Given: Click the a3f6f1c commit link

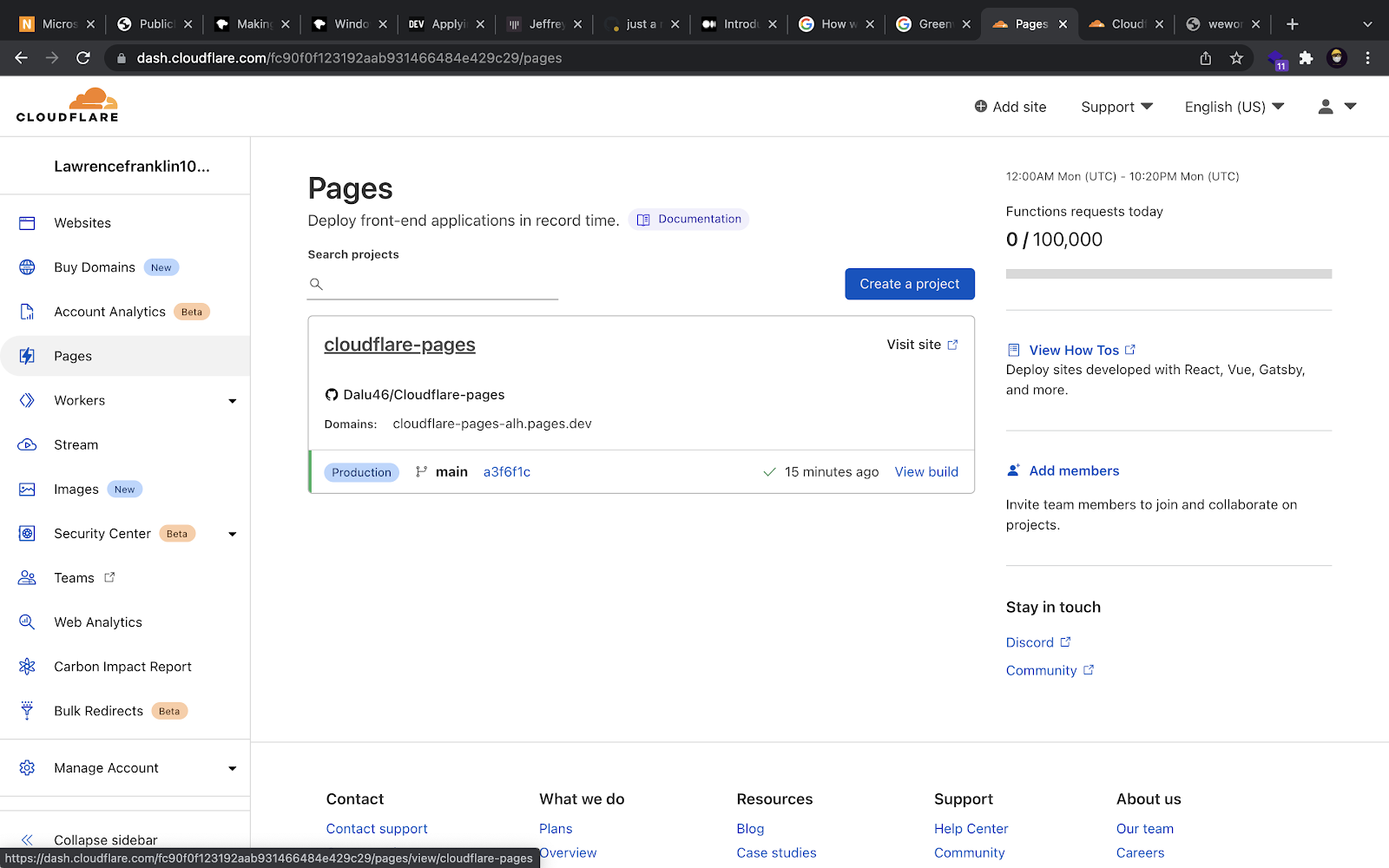Looking at the screenshot, I should click(507, 472).
